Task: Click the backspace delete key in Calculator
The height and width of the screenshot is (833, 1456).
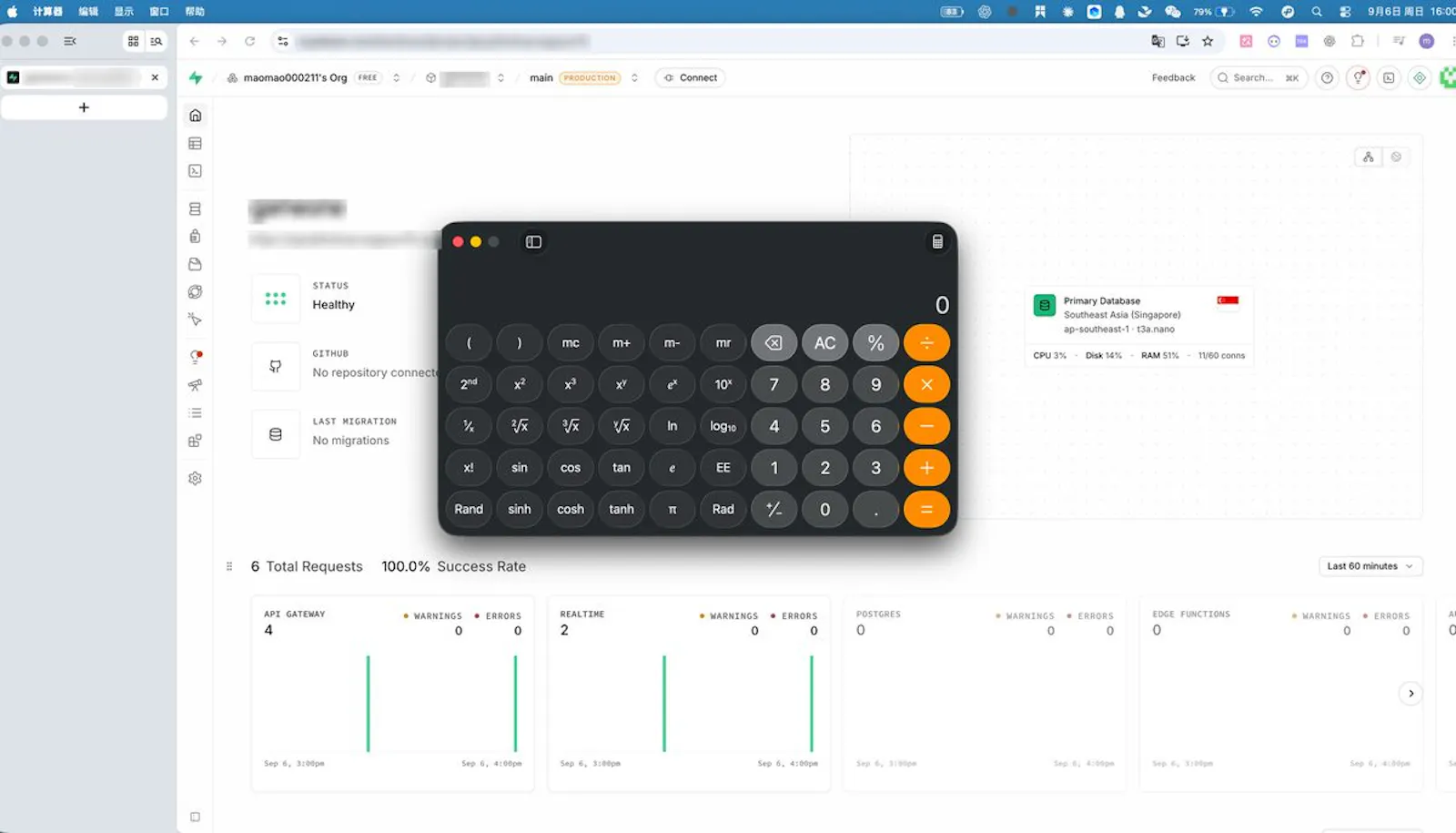Action: (x=773, y=343)
